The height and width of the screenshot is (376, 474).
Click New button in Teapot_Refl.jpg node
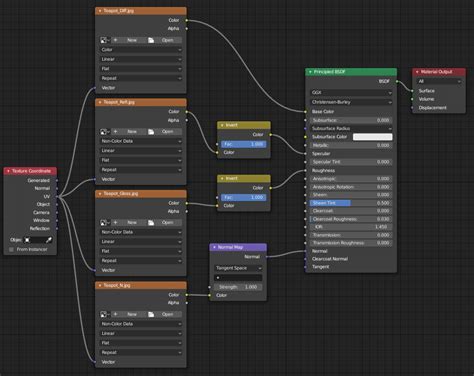[x=129, y=132]
